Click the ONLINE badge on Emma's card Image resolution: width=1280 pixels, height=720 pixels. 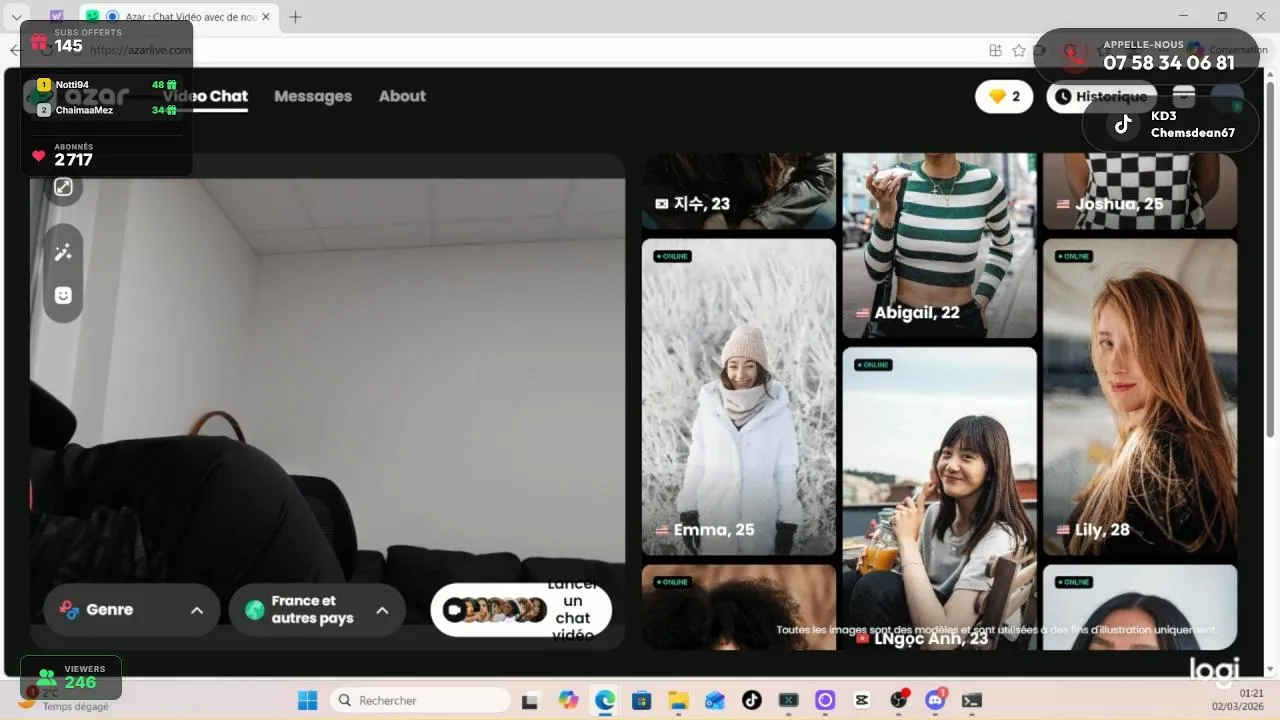point(673,257)
